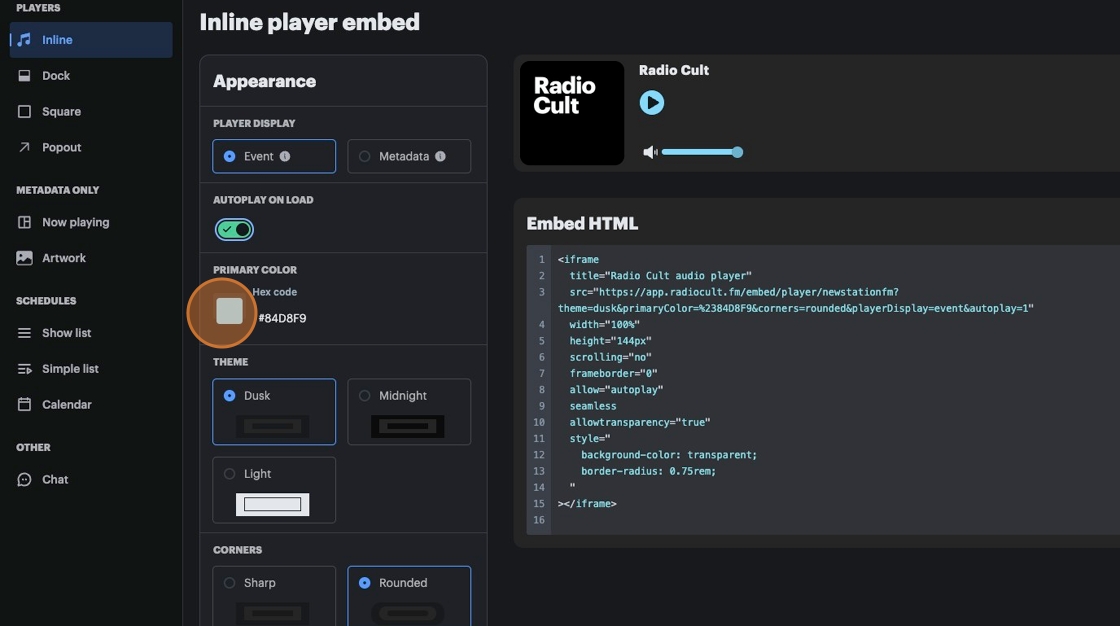Screen dimensions: 1120x626
Task: Click the Radio Cult artwork thumbnail
Action: [x=572, y=113]
